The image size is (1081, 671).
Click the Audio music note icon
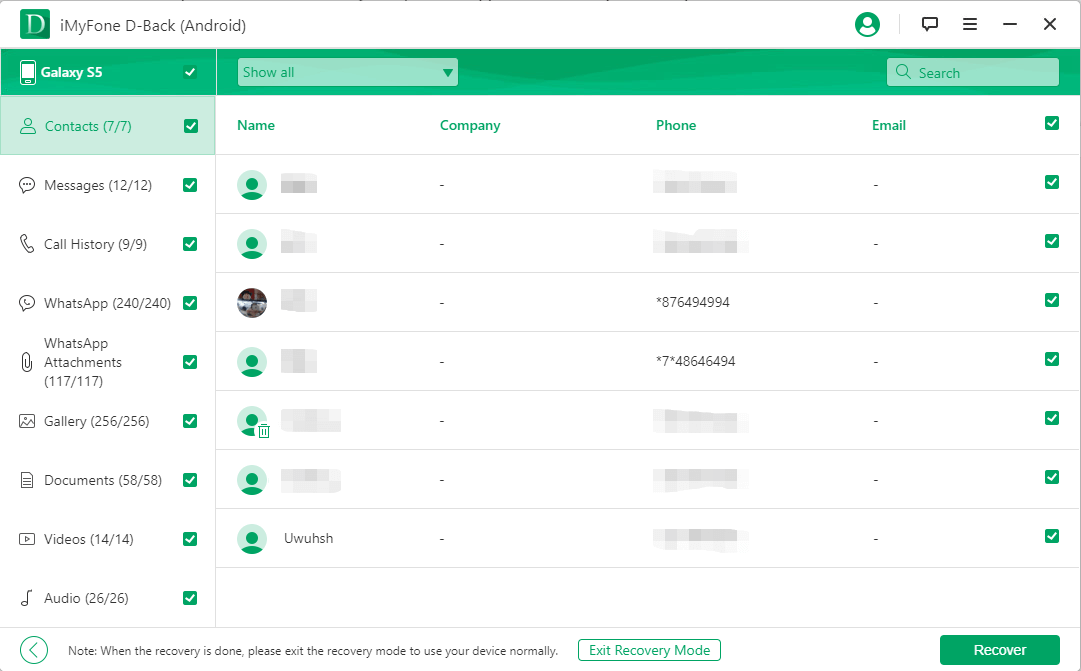coord(26,598)
